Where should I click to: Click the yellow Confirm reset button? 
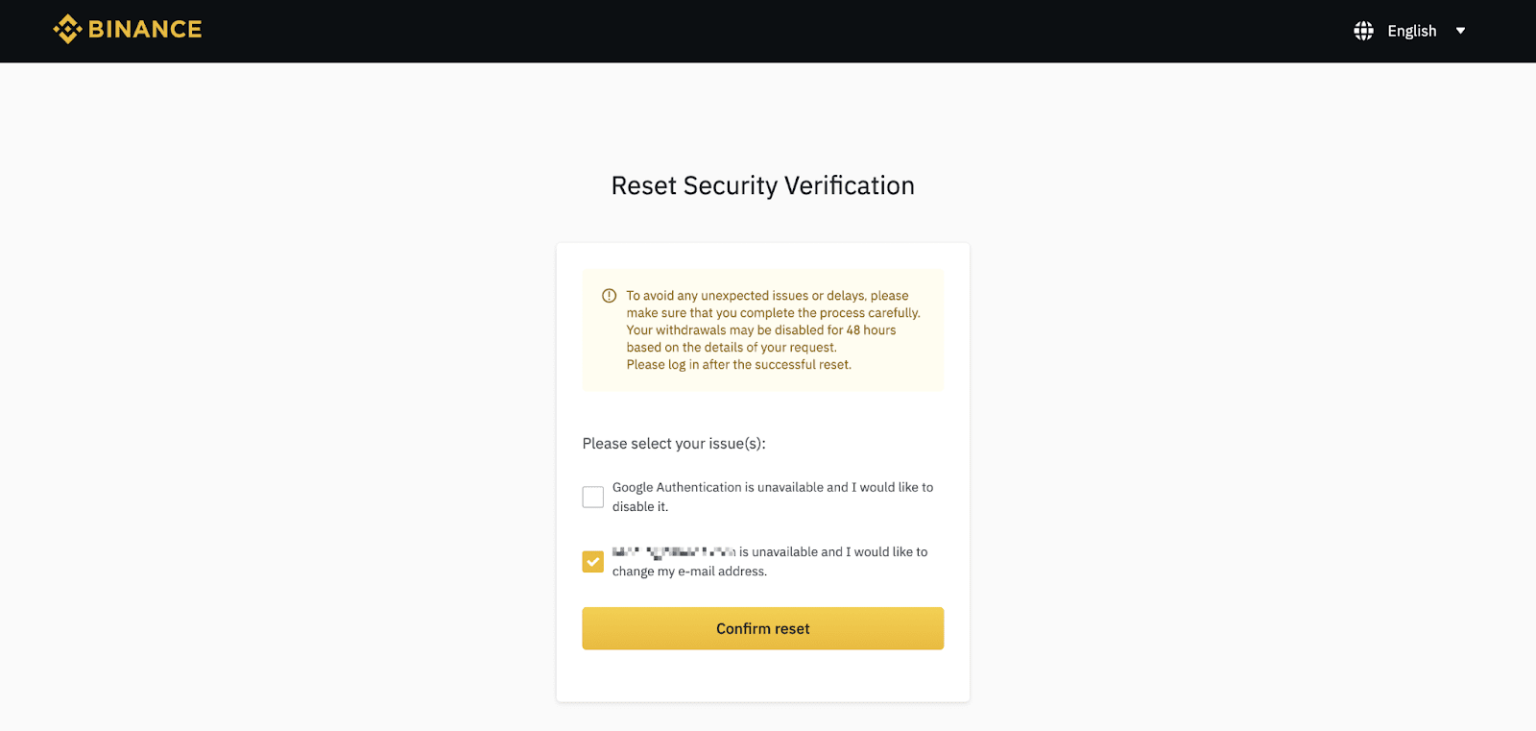[x=762, y=628]
